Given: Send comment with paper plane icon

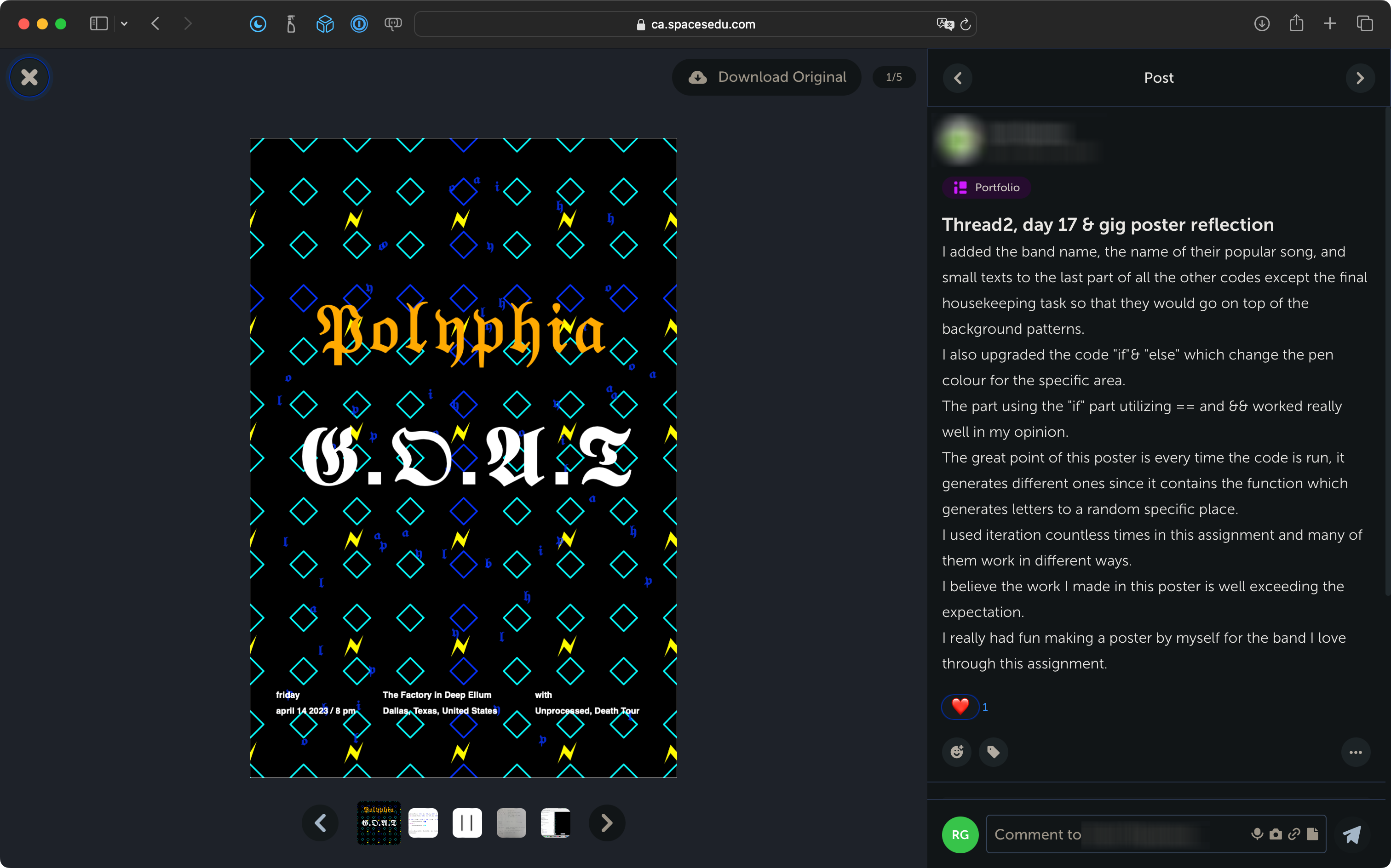Looking at the screenshot, I should [1352, 834].
